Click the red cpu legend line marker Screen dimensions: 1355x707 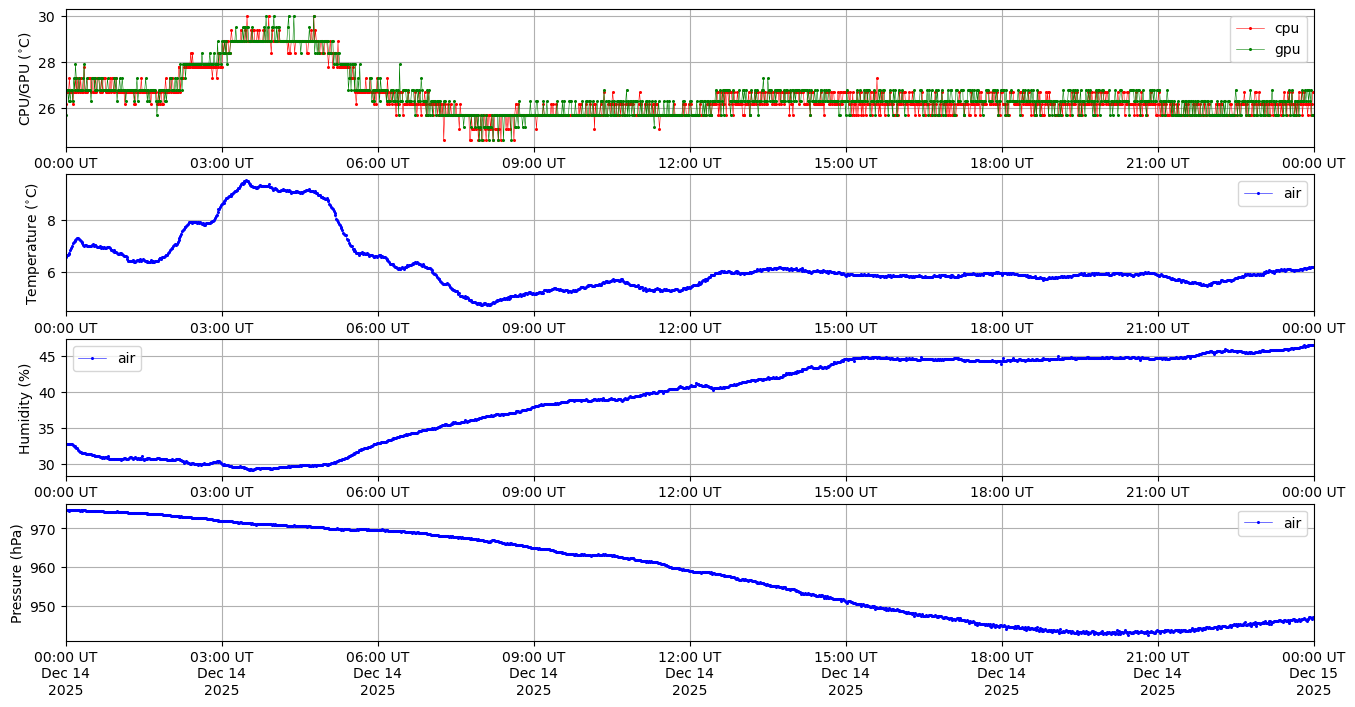tap(1254, 29)
